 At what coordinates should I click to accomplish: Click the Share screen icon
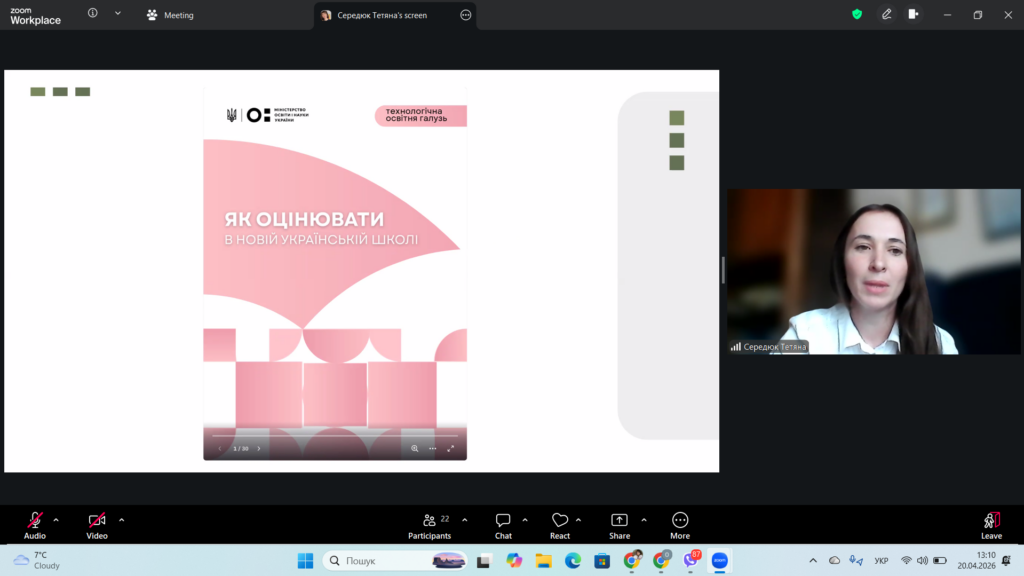point(619,525)
